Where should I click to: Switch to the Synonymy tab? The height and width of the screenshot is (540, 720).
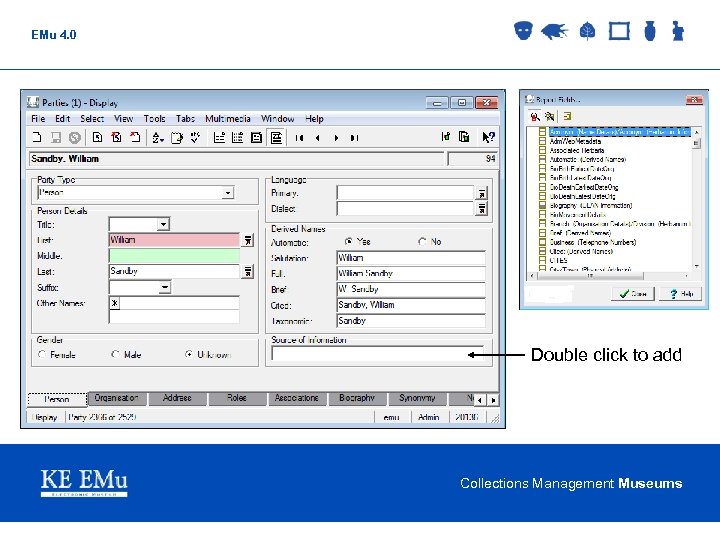tap(417, 398)
